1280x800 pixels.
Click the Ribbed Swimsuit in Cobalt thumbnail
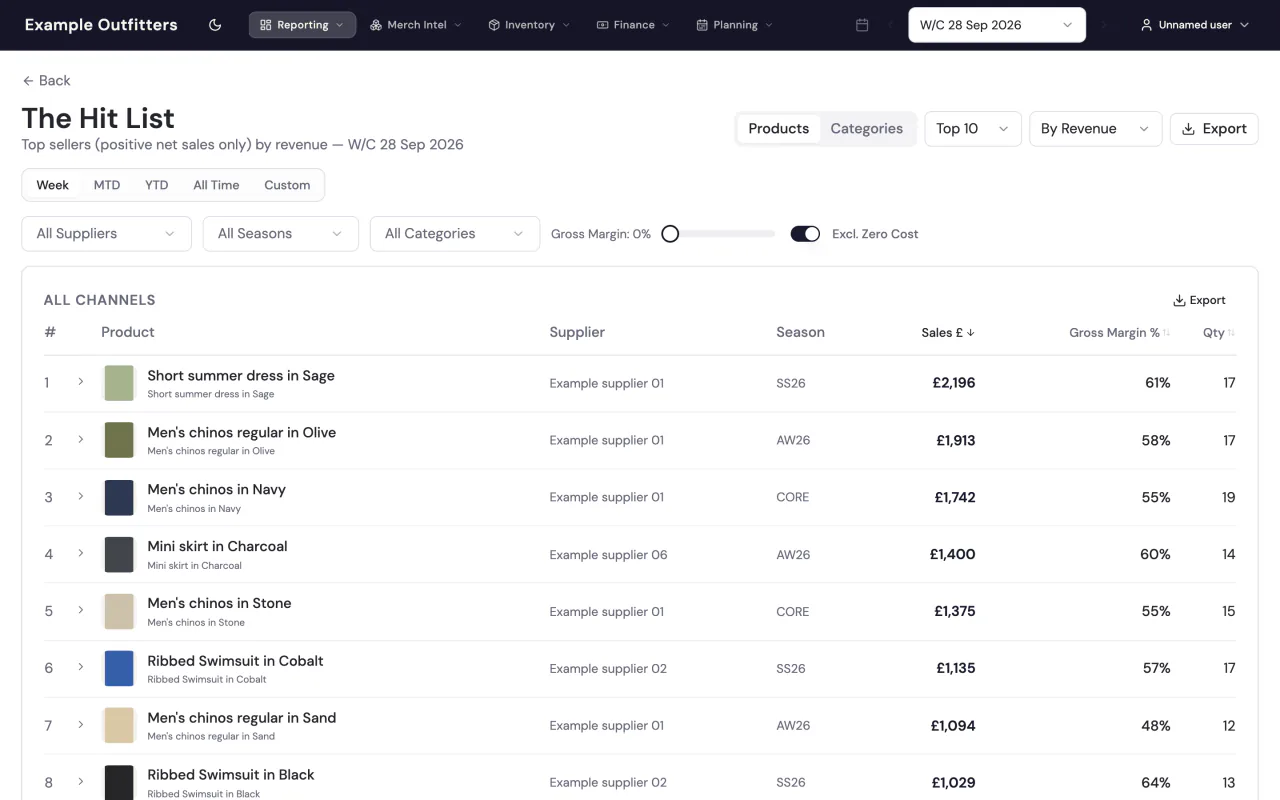pyautogui.click(x=119, y=668)
